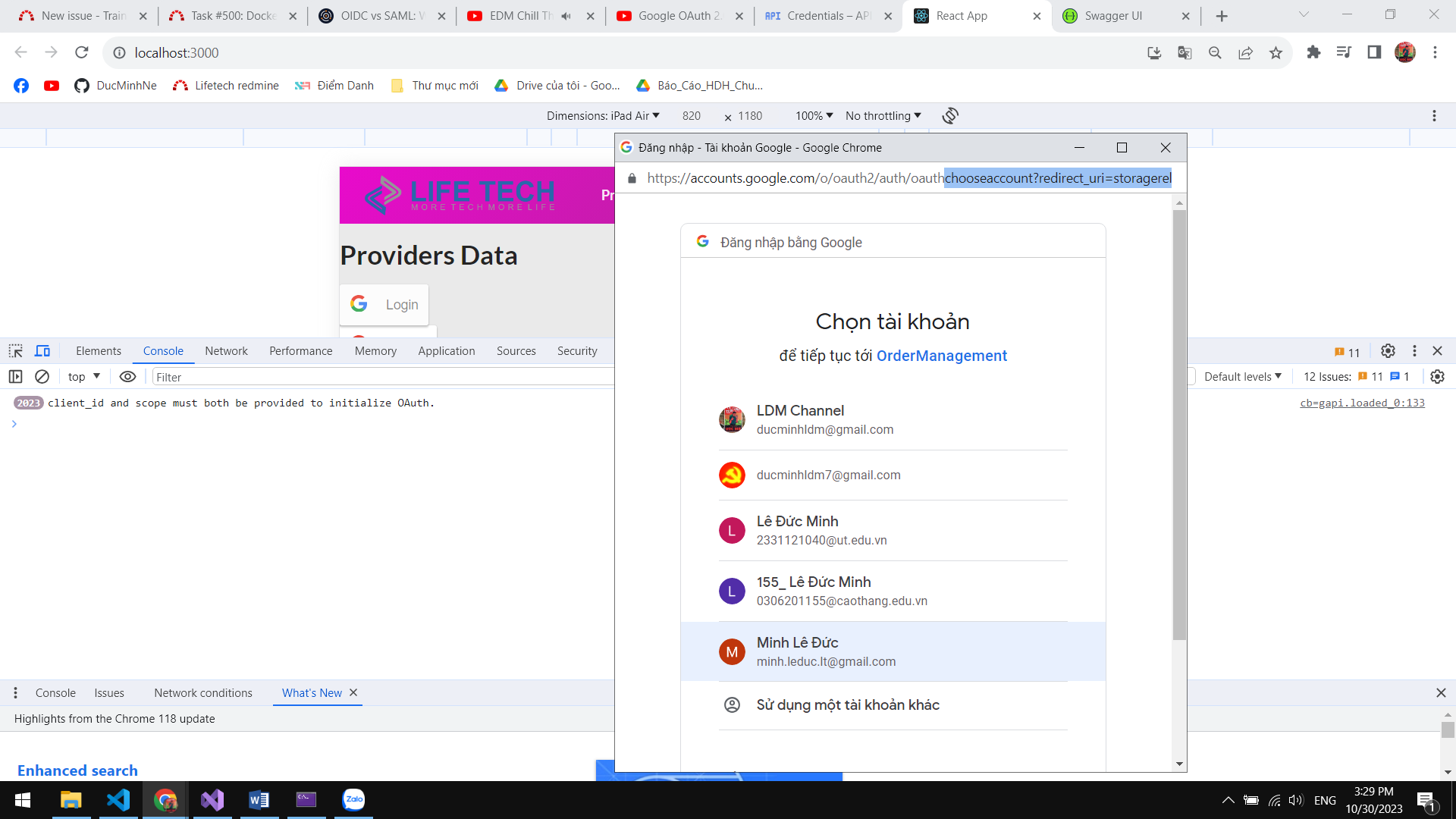This screenshot has height=819, width=1456.
Task: Open DevTools settings gear icon
Action: tap(1388, 351)
